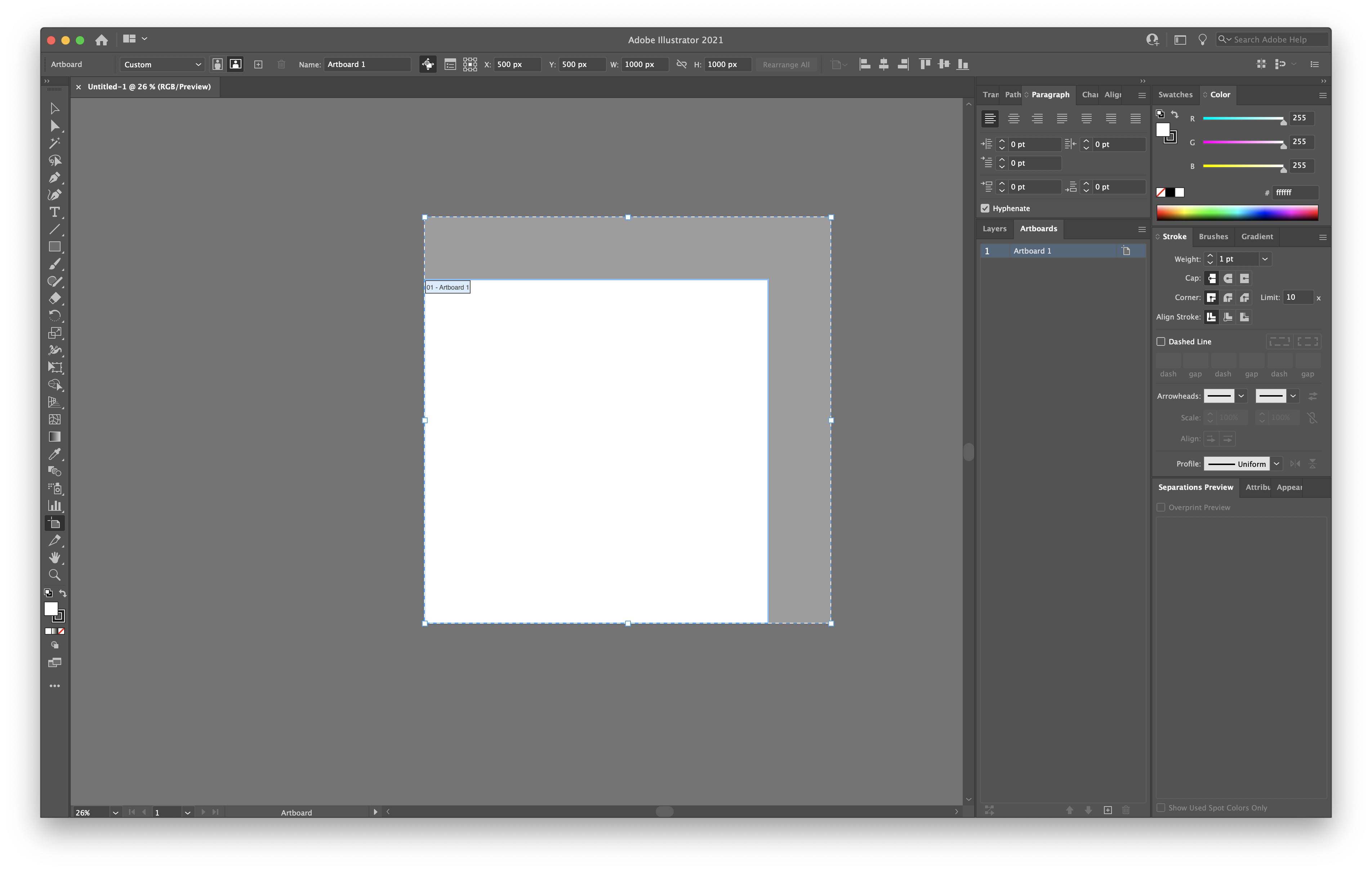The height and width of the screenshot is (871, 1372).
Task: Switch to the Gradient tab
Action: [x=1257, y=236]
